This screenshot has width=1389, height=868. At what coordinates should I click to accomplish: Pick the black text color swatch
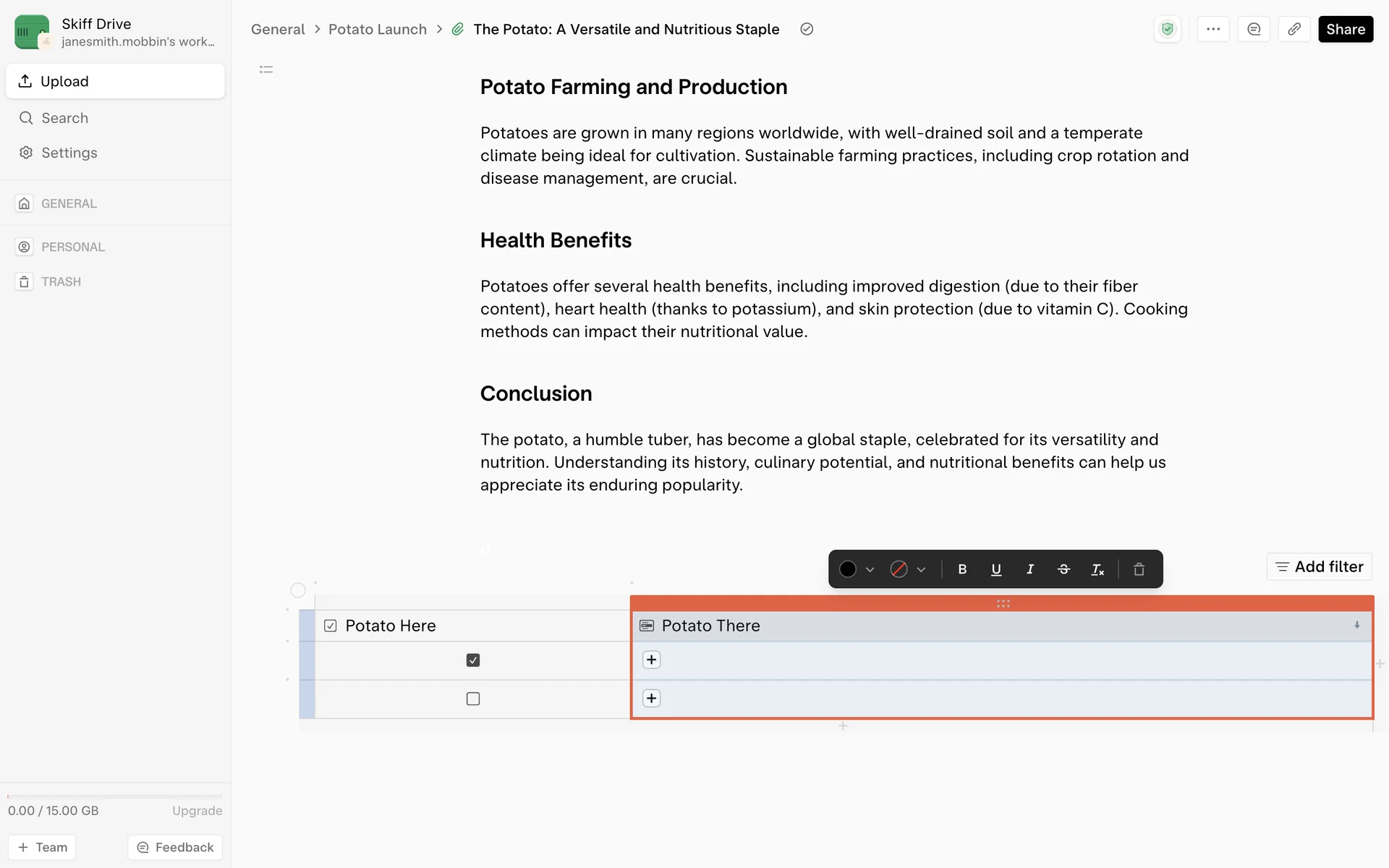[848, 569]
